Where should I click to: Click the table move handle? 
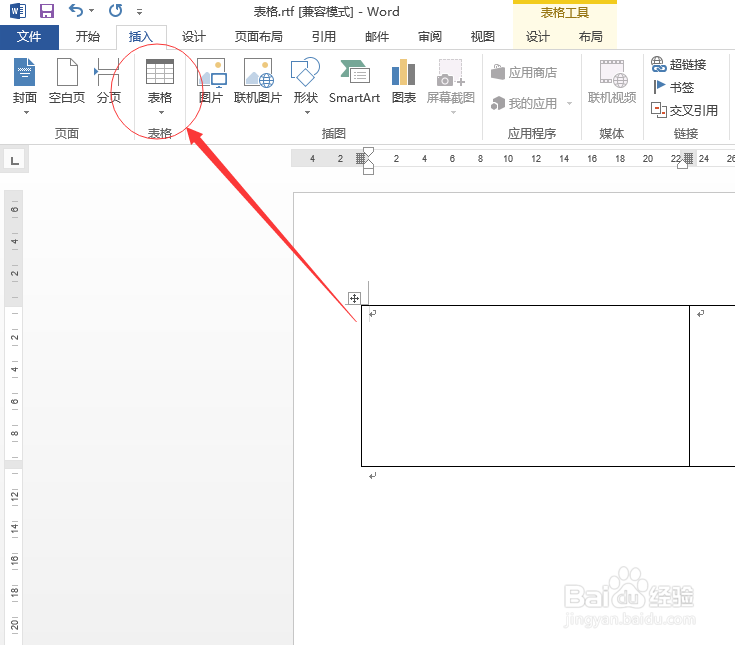click(354, 298)
